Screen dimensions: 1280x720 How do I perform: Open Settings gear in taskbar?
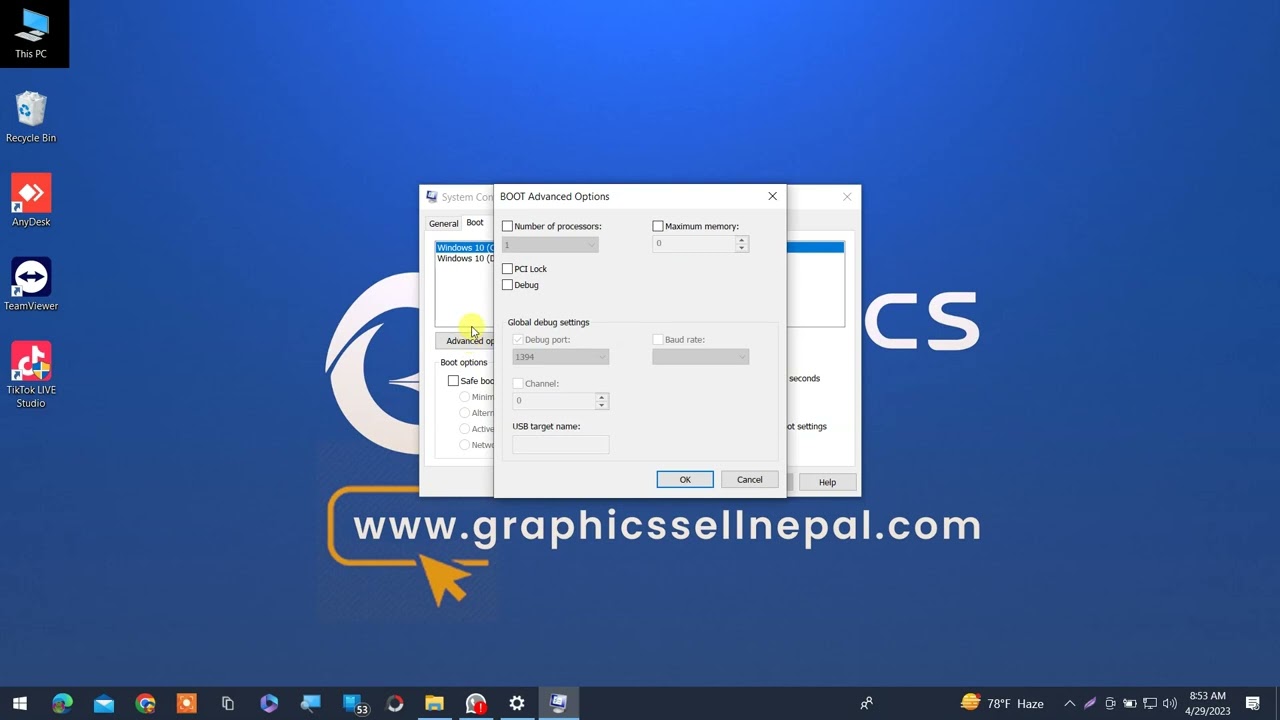tap(517, 704)
